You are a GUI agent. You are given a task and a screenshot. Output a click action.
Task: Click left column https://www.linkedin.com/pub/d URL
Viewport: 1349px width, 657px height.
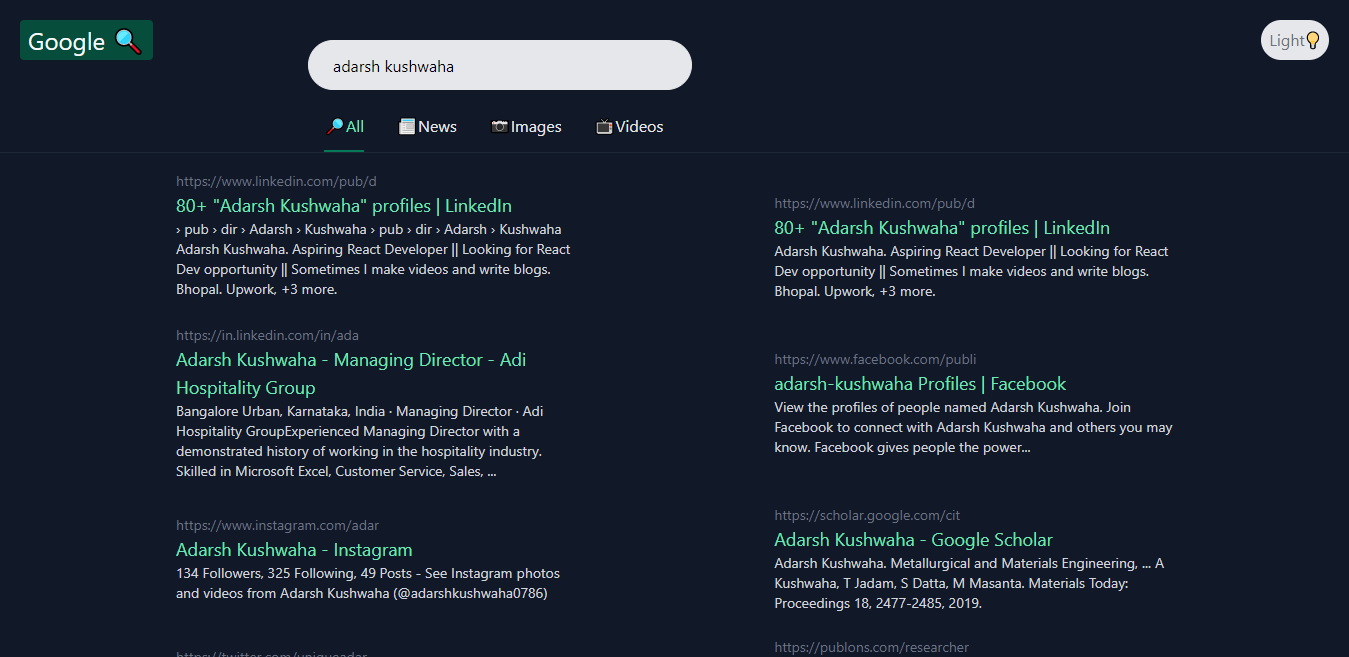[x=276, y=181]
